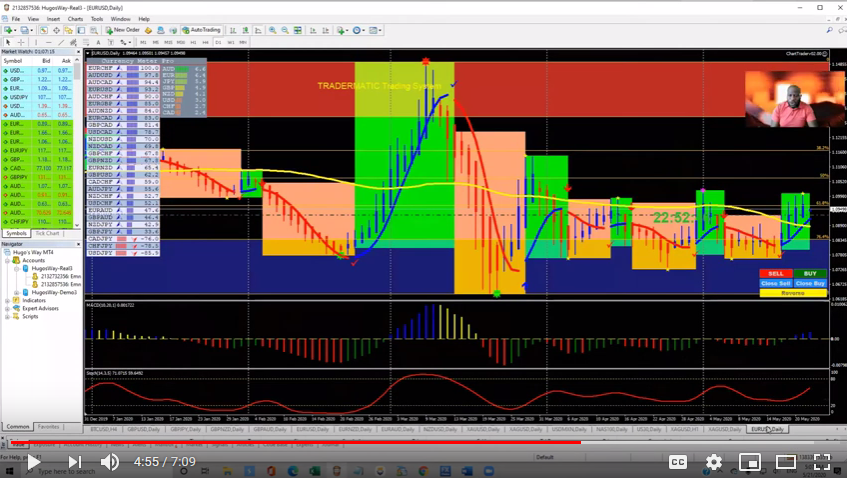This screenshot has width=847, height=478.
Task: Select the cursor arrow tool
Action: (8, 42)
